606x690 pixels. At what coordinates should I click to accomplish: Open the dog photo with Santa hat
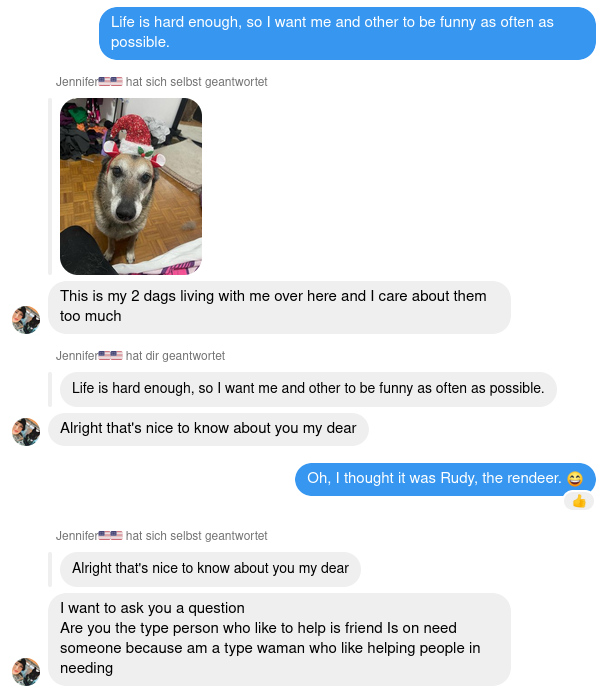[131, 186]
